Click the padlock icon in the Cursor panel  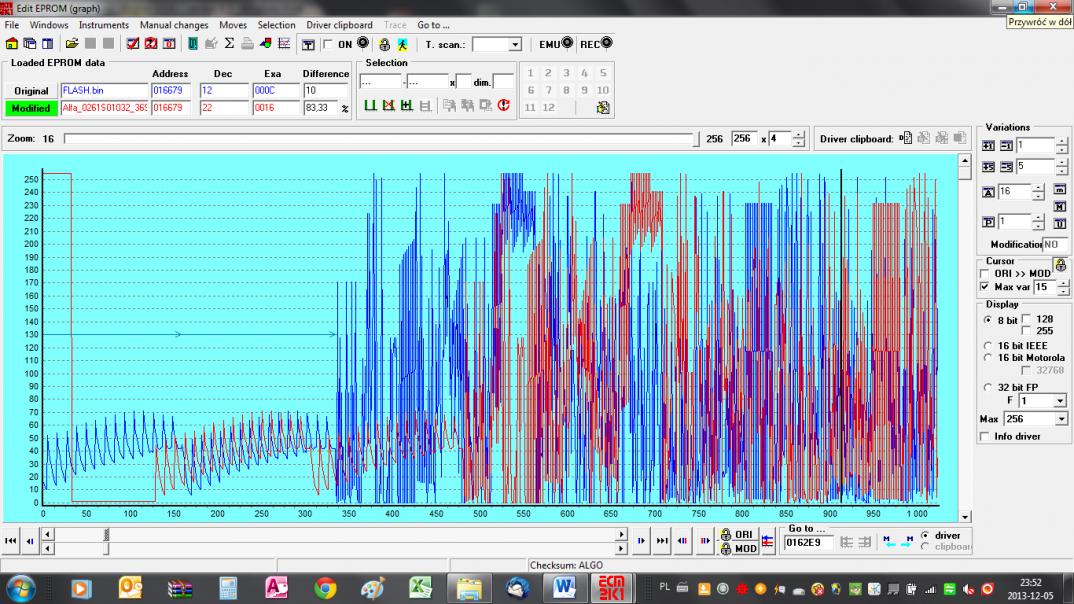[x=1060, y=264]
